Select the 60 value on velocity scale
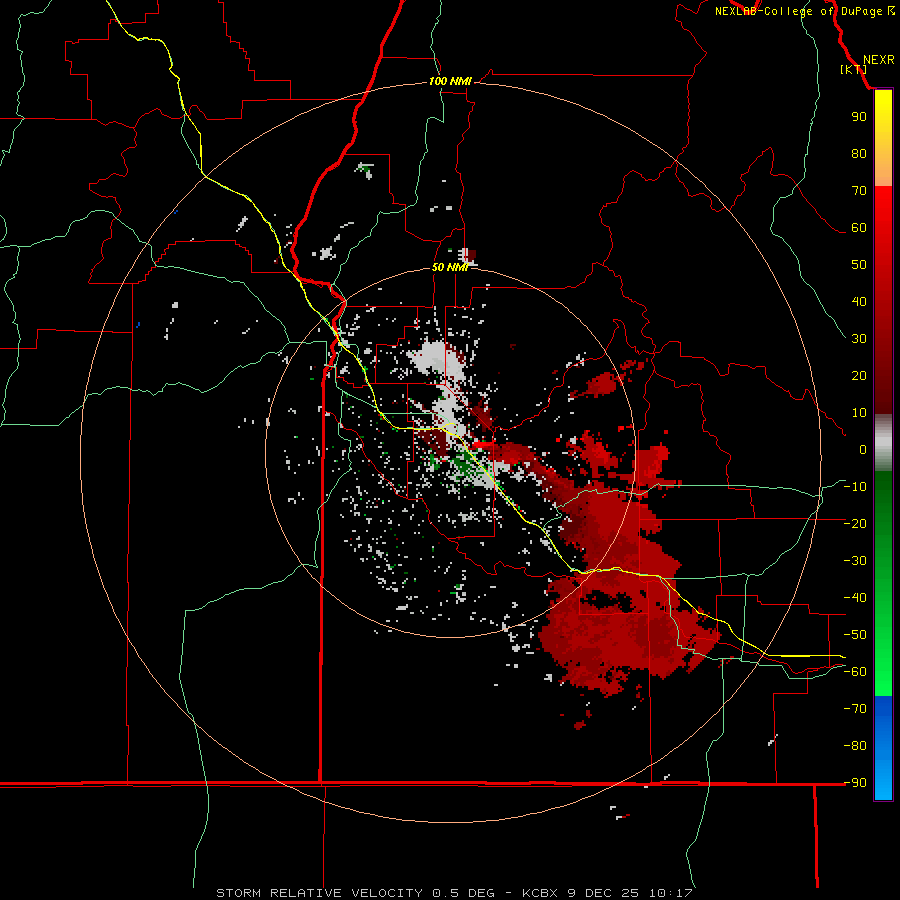Screen dimensions: 900x900 859,227
